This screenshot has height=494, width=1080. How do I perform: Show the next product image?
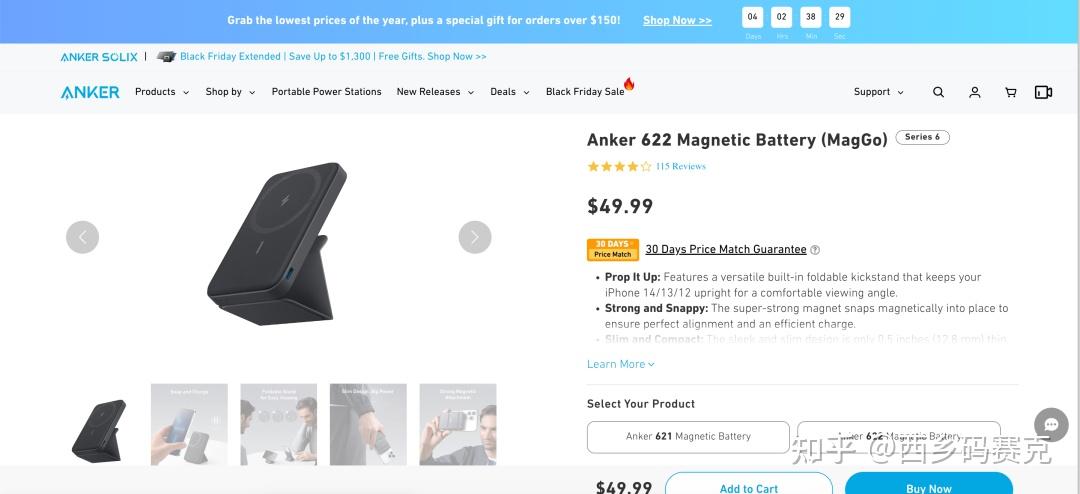point(475,237)
